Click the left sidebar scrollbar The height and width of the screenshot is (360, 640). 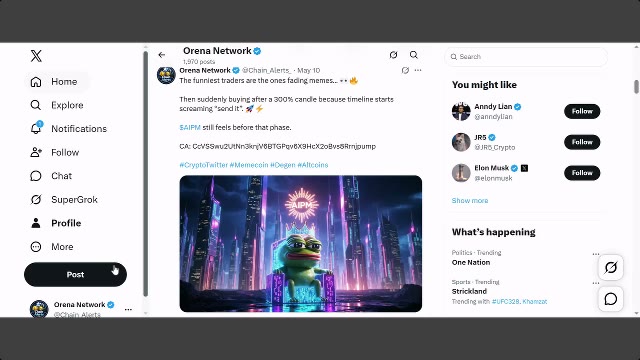[146, 173]
